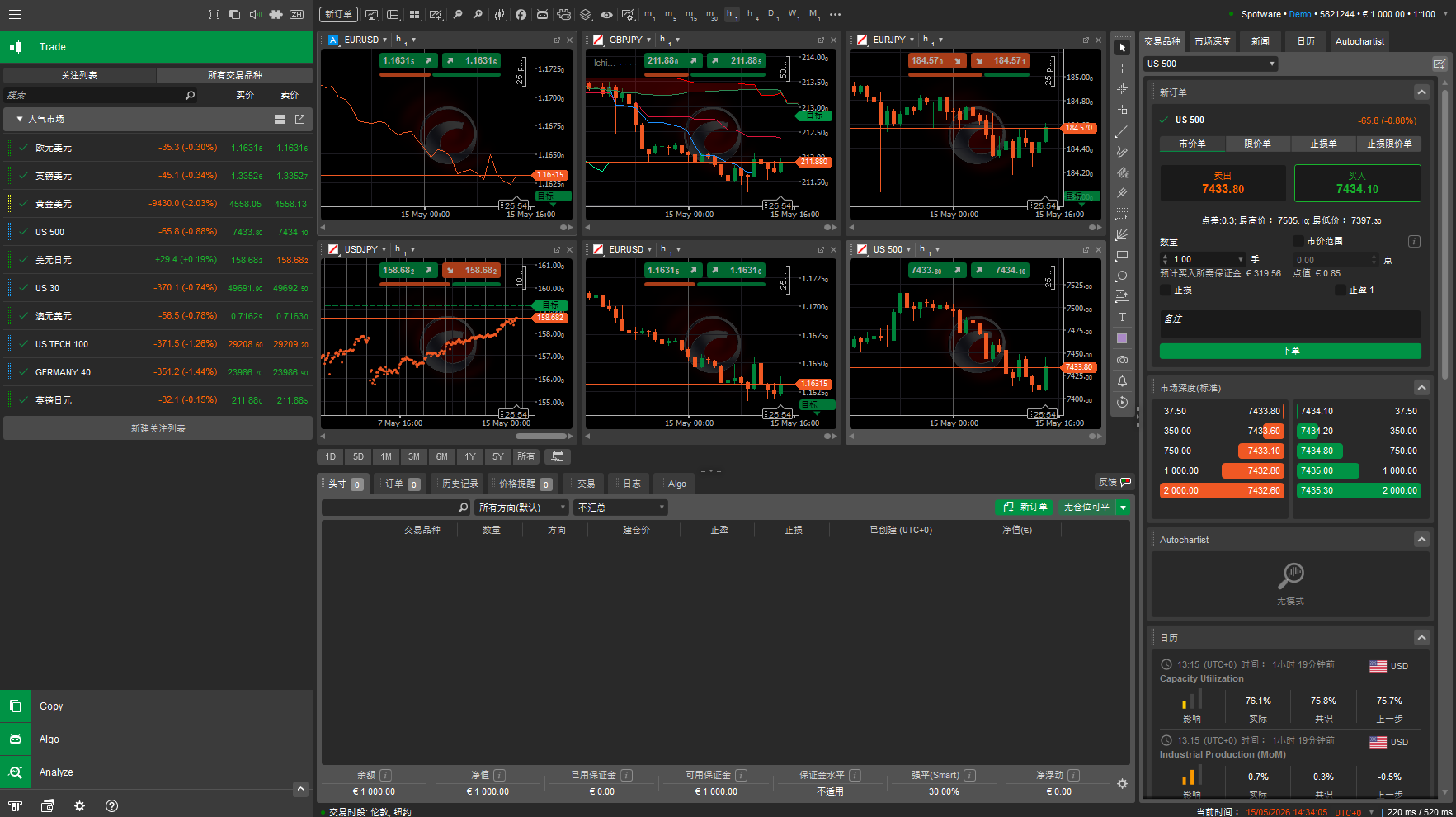Open help question mark icon
Viewport: 1456px width, 817px height.
click(x=112, y=806)
